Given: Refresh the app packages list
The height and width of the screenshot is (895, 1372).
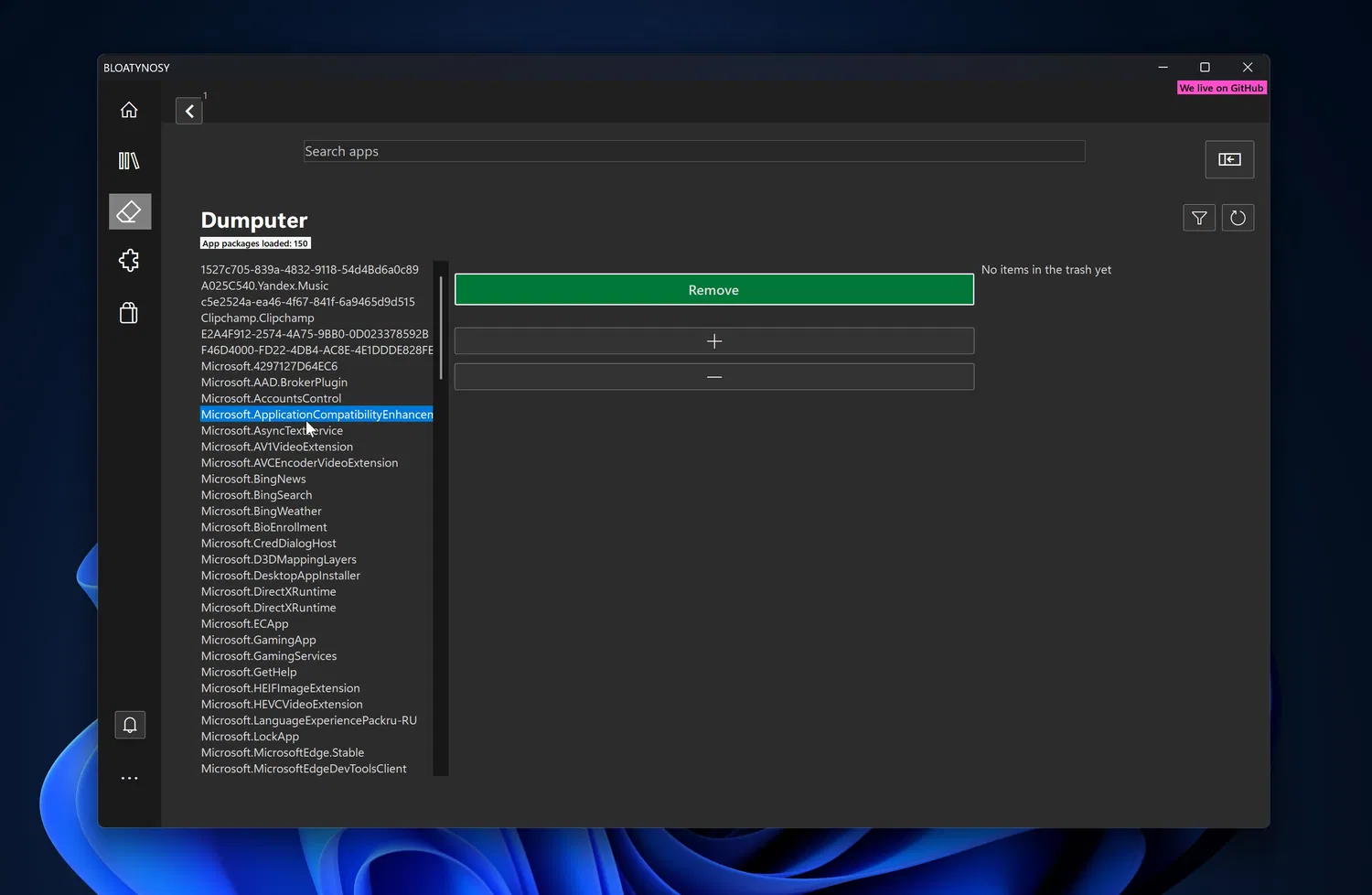Looking at the screenshot, I should pos(1238,218).
